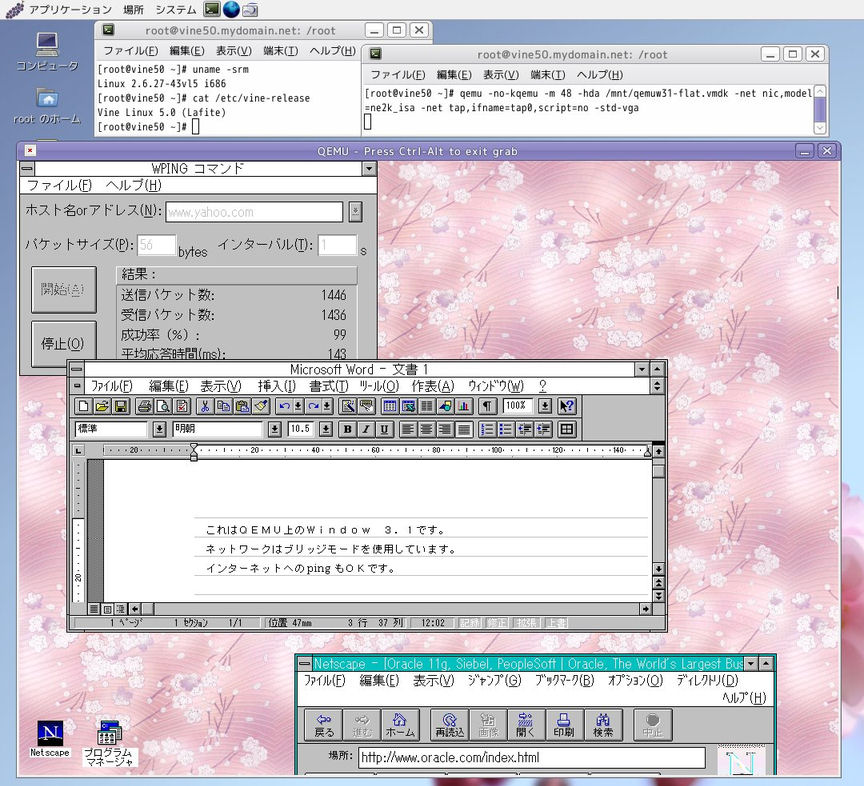Screen dimensions: 864x786
Task: Open Print Preview from Word toolbar
Action: 163,406
